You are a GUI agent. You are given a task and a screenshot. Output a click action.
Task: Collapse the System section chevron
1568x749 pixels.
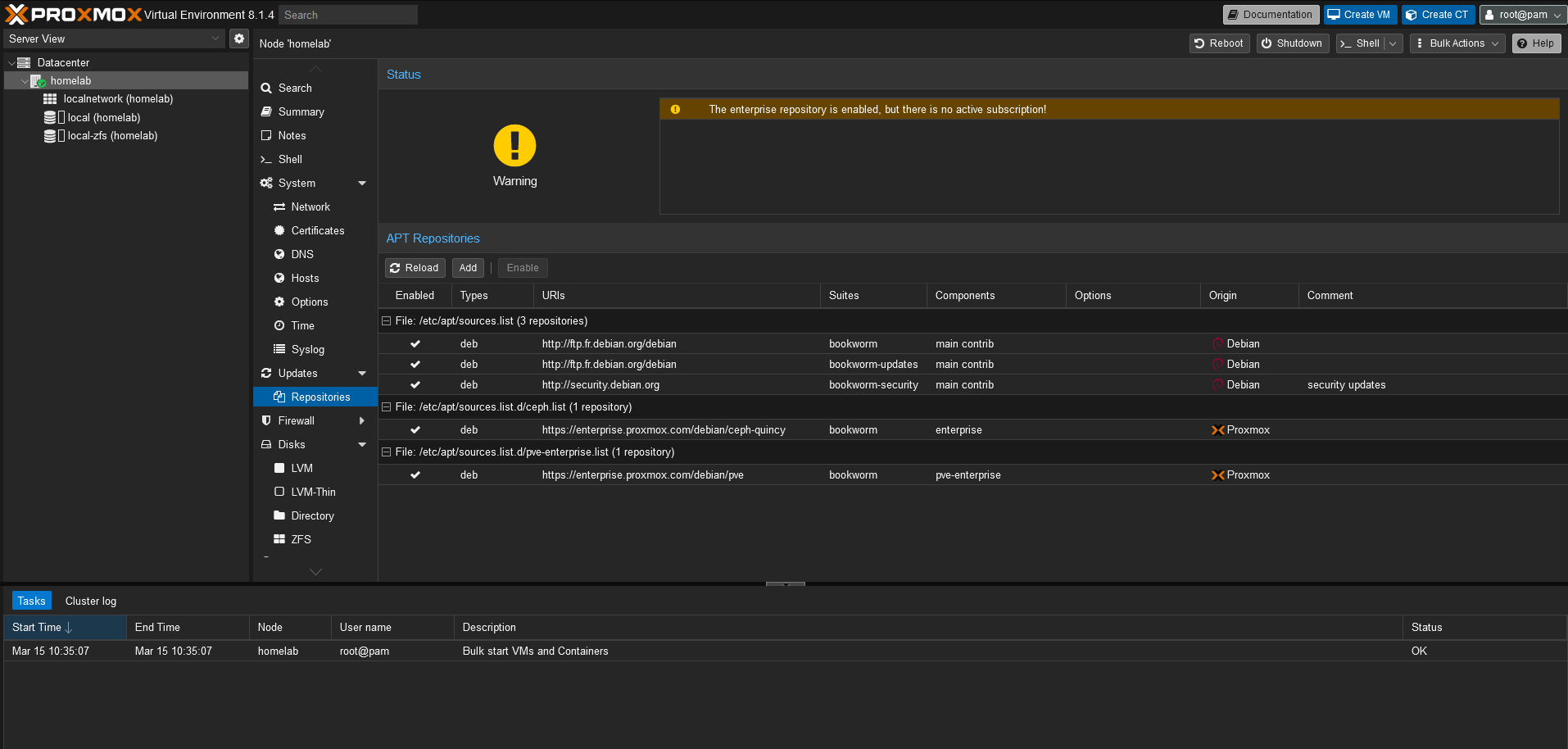(x=361, y=183)
